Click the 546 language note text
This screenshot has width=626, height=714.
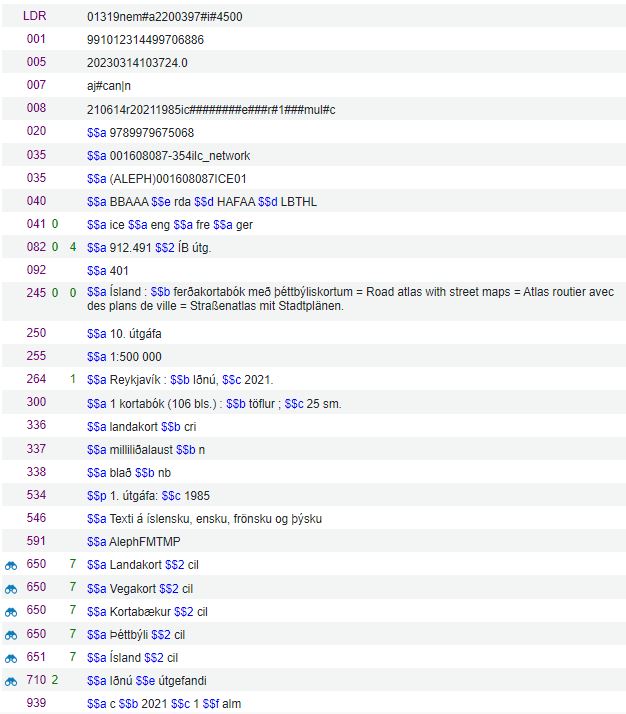204,519
